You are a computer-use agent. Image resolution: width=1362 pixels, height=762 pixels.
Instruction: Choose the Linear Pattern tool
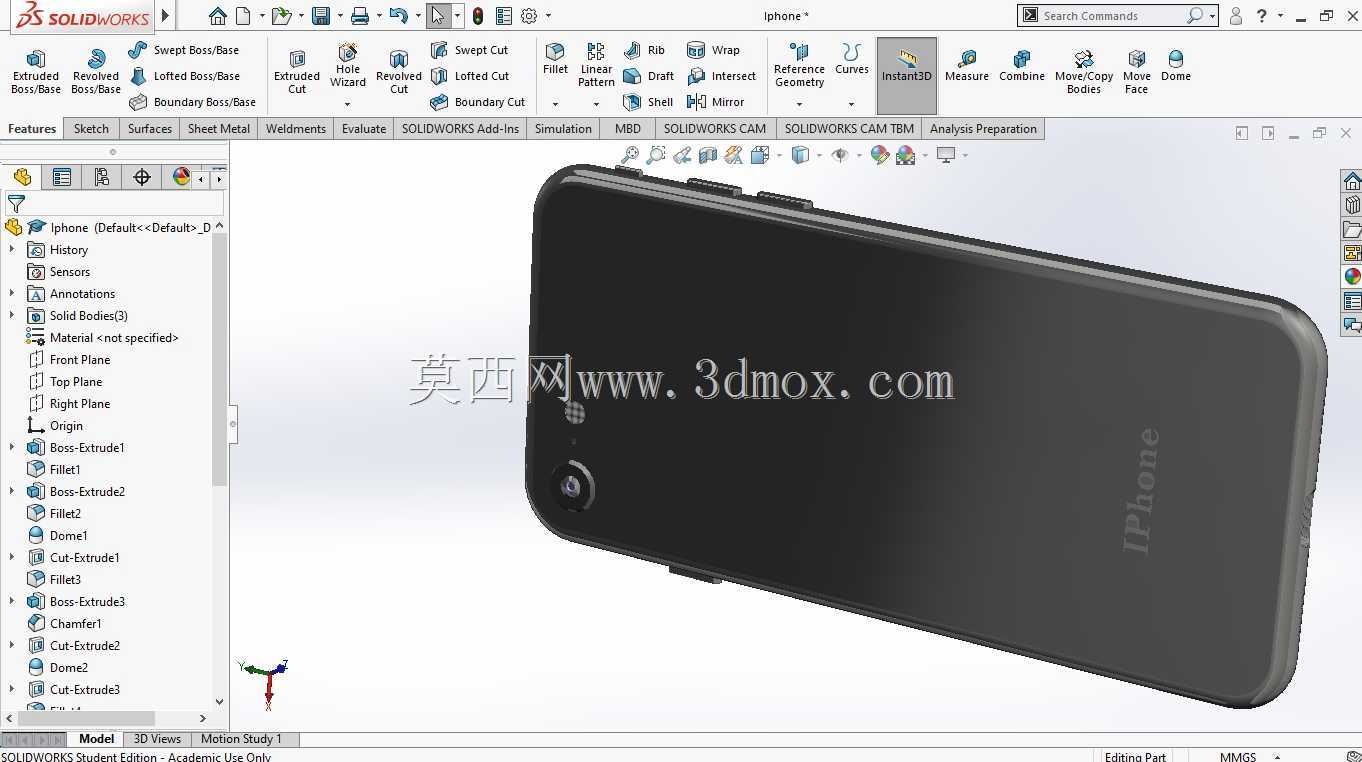(596, 65)
